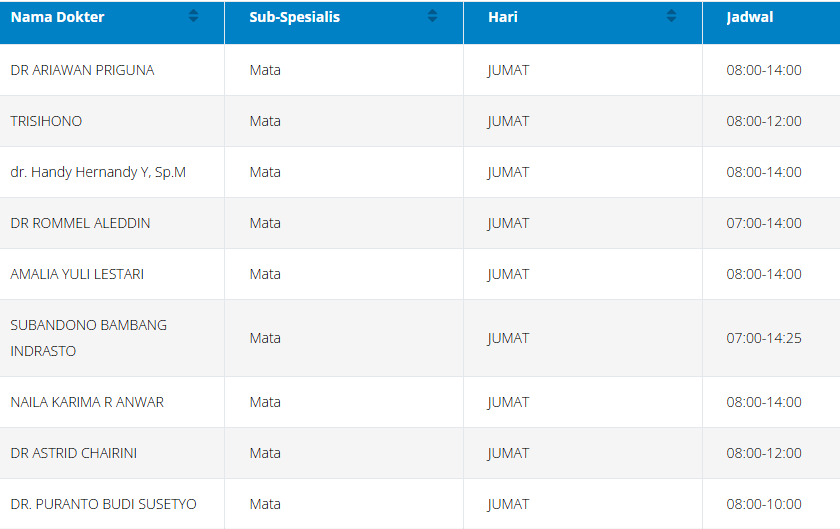Image resolution: width=840 pixels, height=529 pixels.
Task: Click the 07:00-14:00 schedule of Rommel
Action: click(x=764, y=223)
